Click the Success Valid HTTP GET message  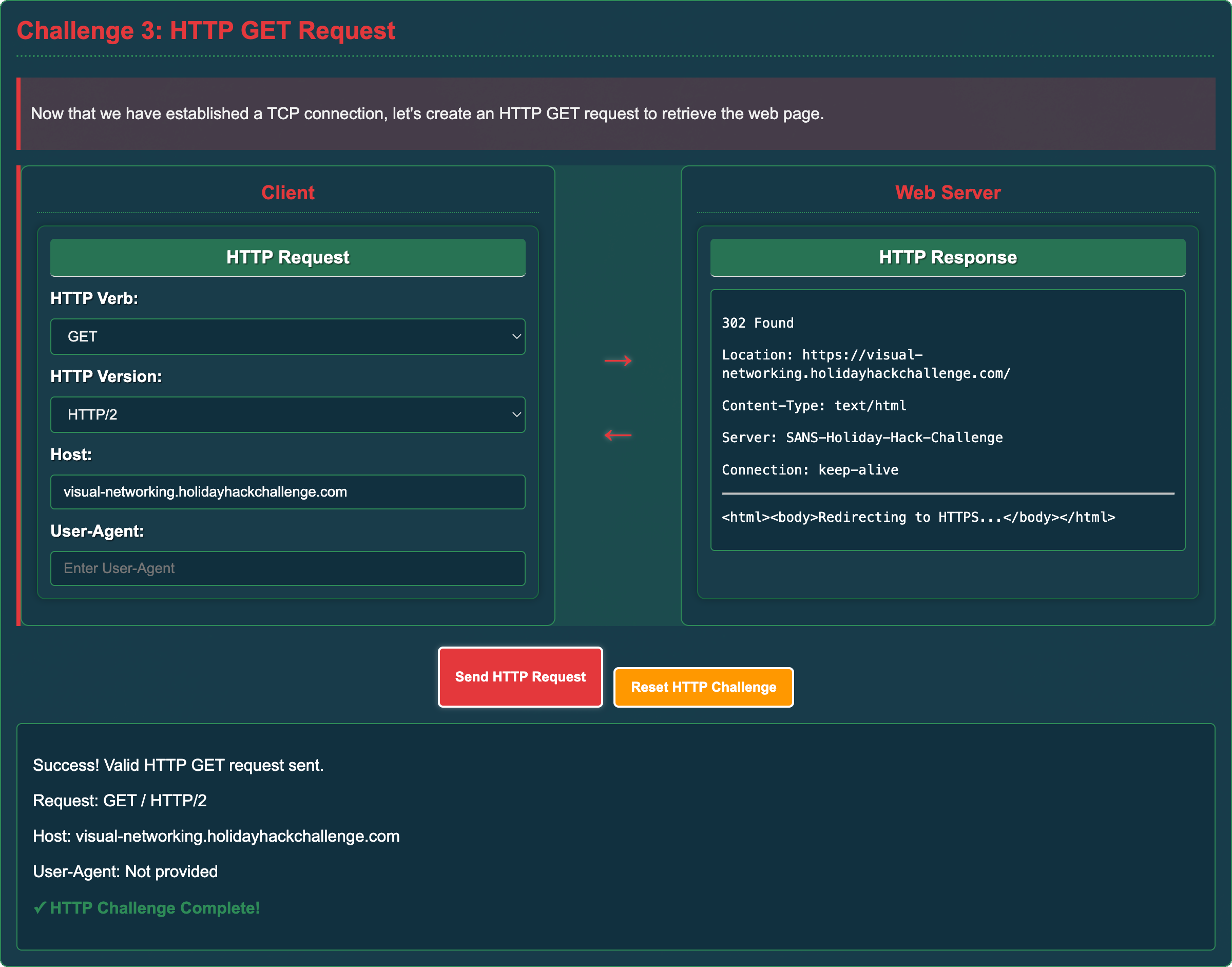178,765
